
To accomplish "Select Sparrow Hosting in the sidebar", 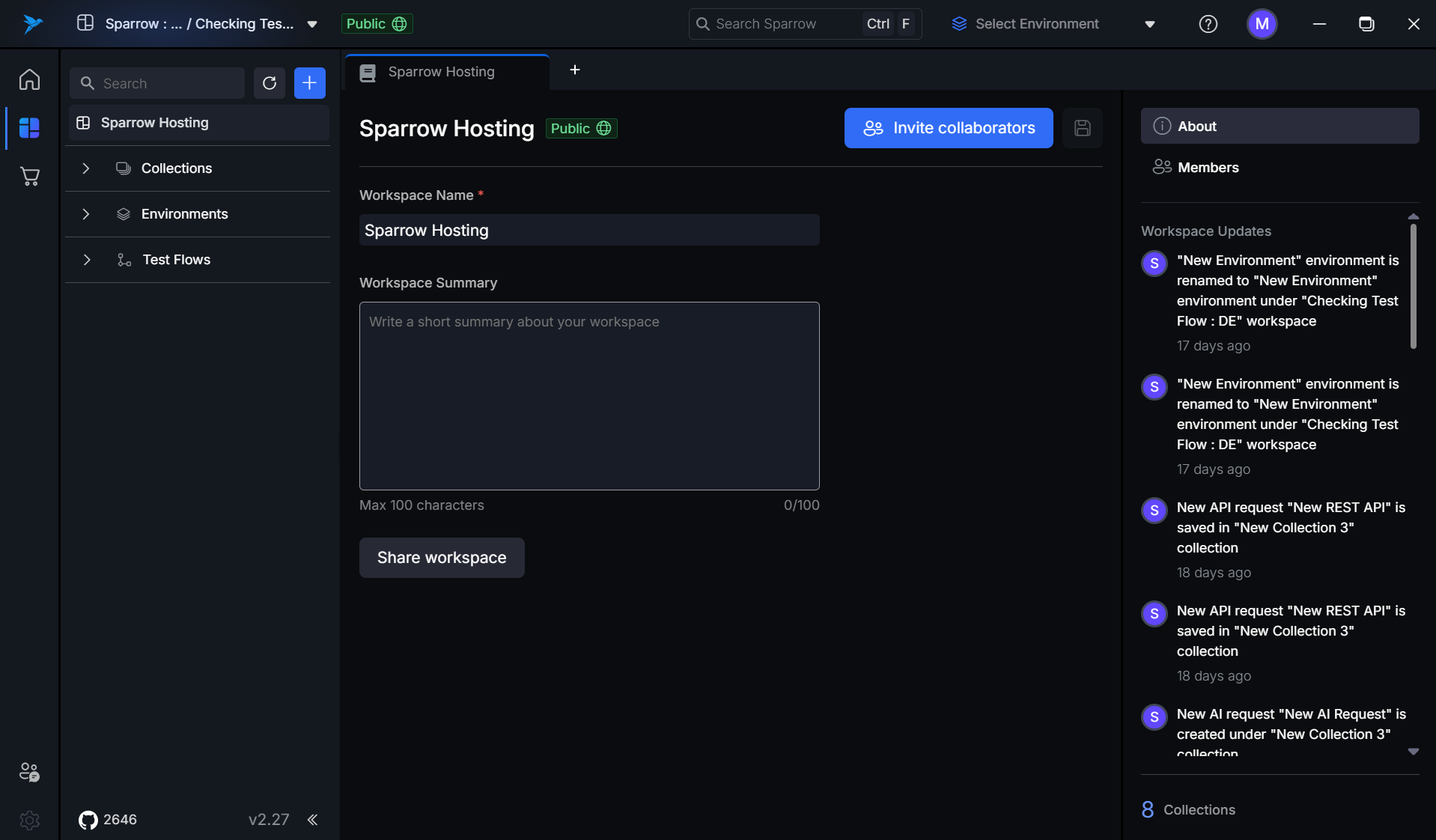I will click(198, 123).
